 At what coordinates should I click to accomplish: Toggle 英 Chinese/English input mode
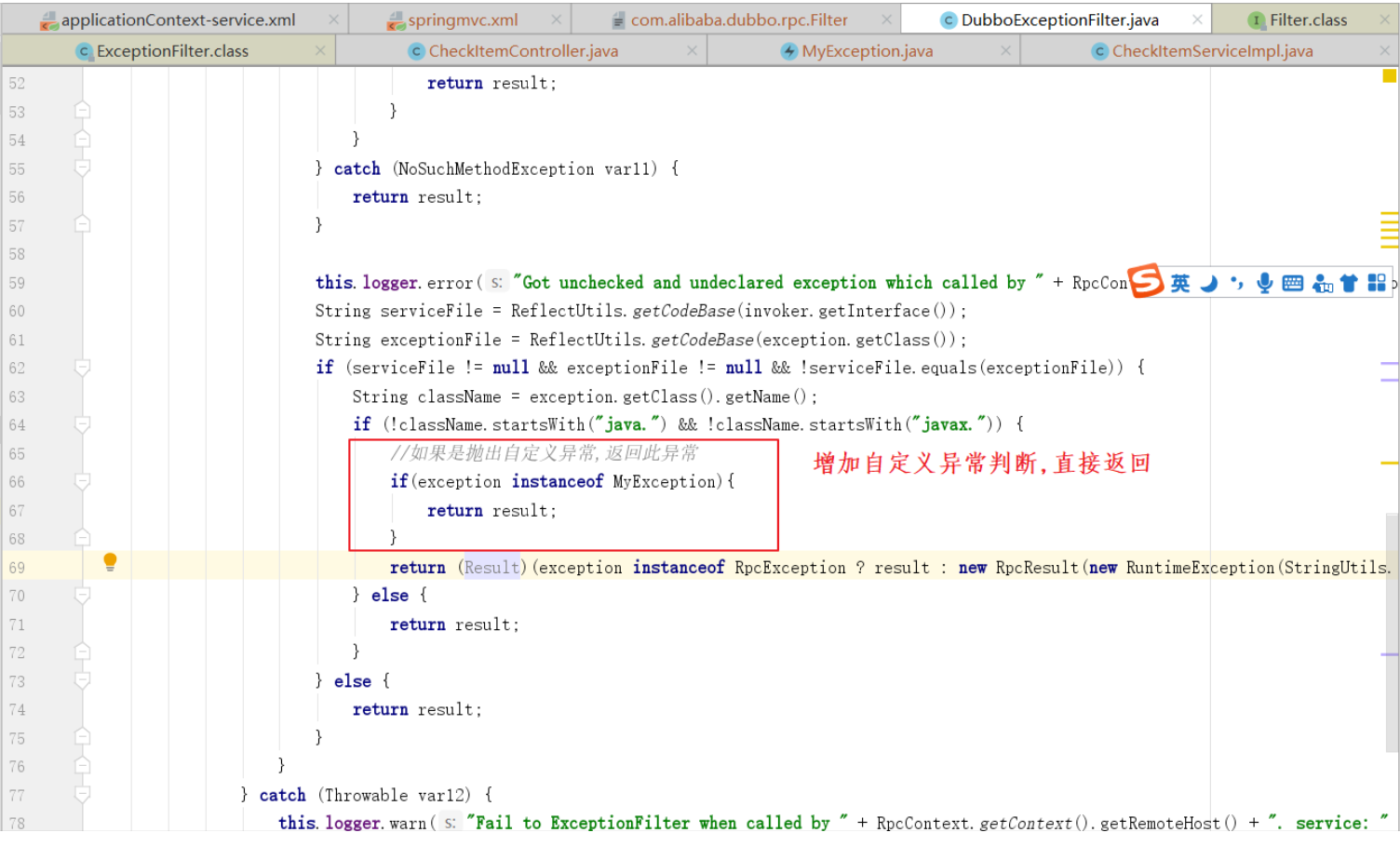1178,282
